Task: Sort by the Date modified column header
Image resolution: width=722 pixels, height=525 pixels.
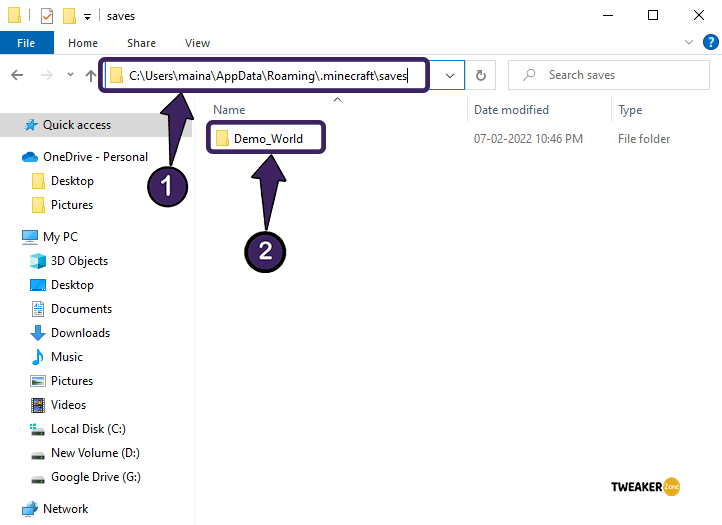Action: tap(511, 110)
